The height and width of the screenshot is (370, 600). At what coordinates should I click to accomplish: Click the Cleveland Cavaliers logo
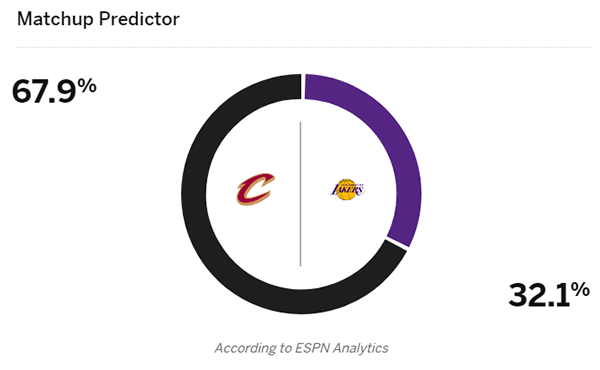click(x=256, y=189)
